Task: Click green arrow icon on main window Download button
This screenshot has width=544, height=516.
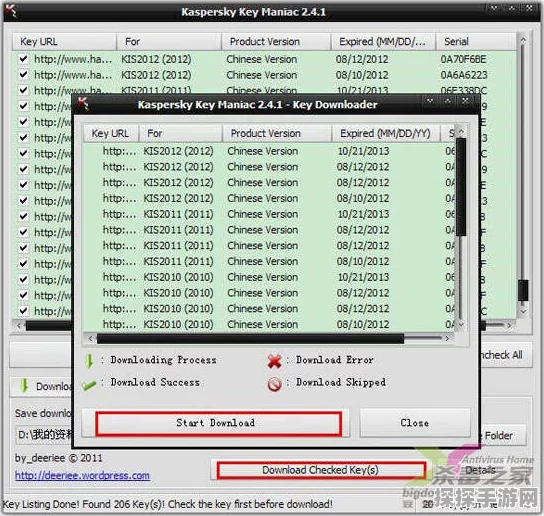Action: [x=24, y=386]
